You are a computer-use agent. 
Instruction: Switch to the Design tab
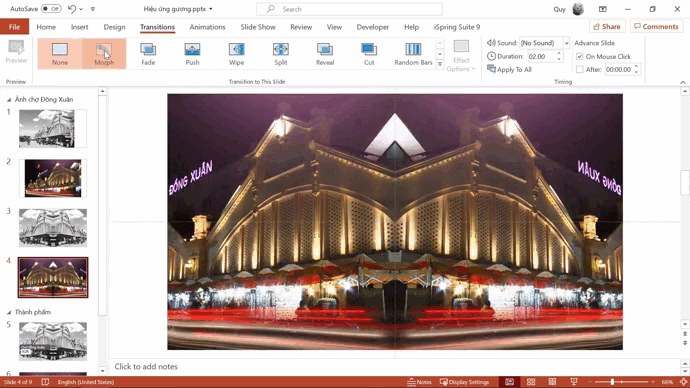[114, 27]
